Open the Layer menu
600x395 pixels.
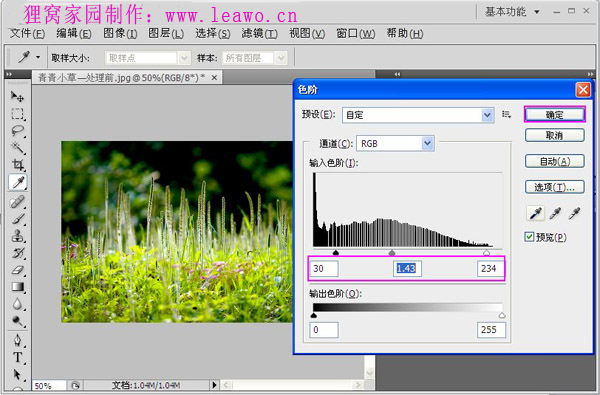[x=166, y=34]
